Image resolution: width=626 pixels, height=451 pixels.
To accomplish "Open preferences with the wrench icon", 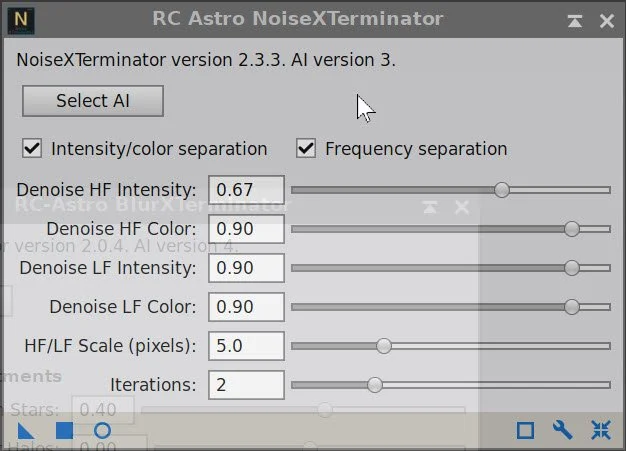I will click(x=563, y=430).
